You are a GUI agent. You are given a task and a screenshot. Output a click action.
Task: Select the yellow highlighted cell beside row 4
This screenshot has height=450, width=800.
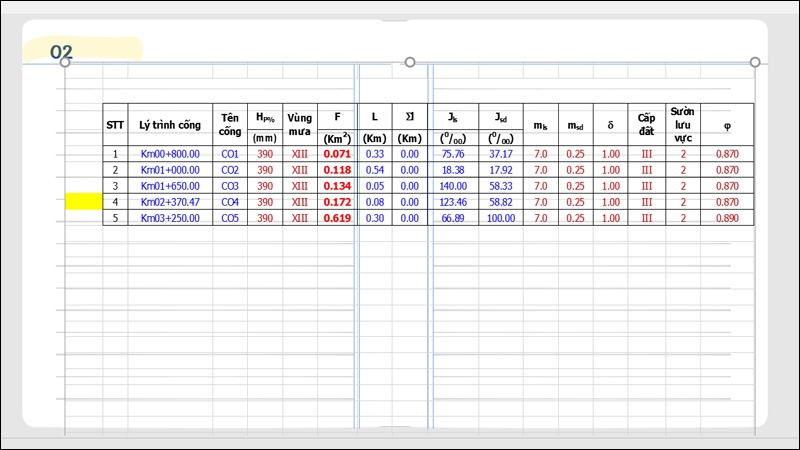click(84, 202)
